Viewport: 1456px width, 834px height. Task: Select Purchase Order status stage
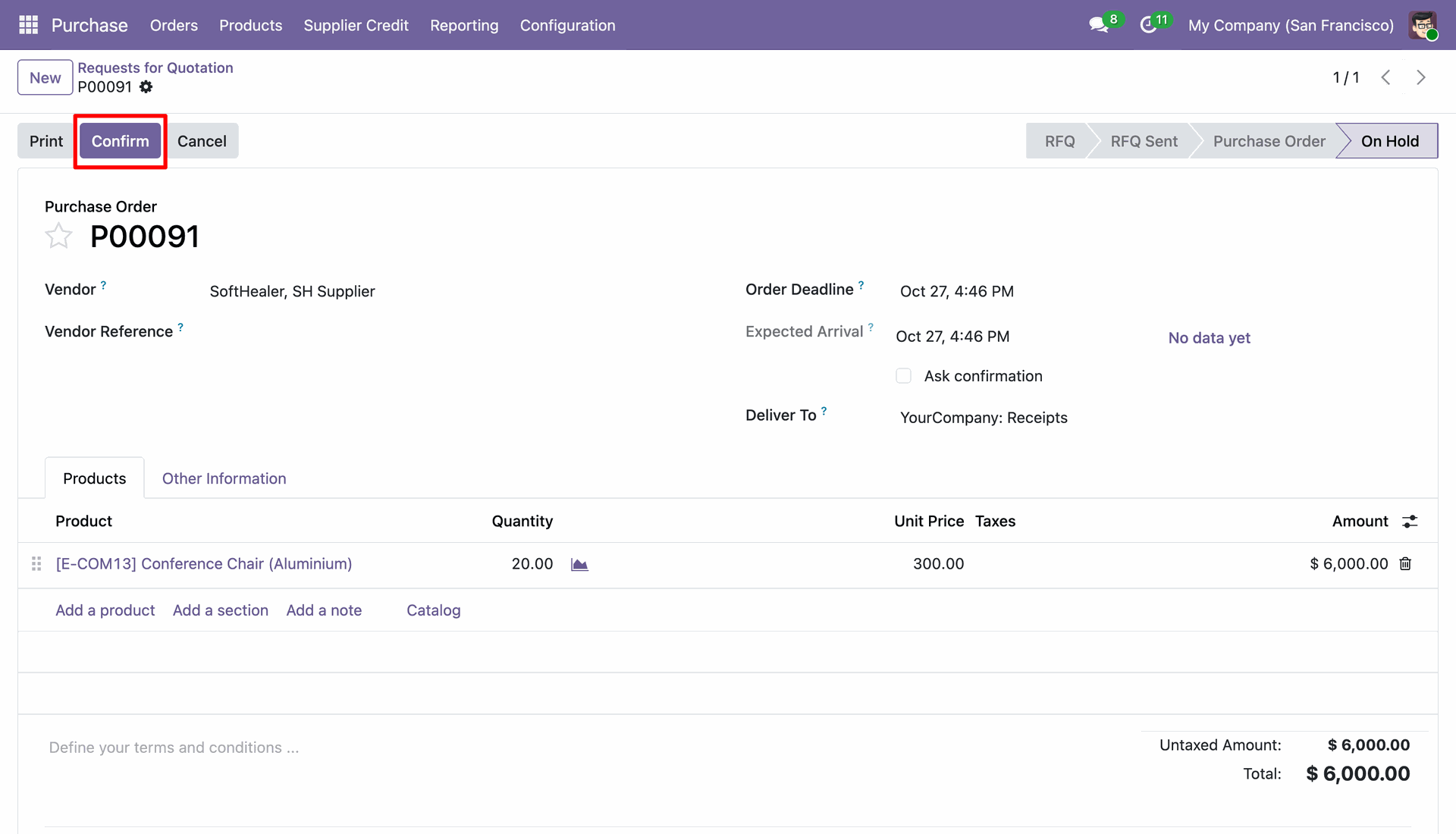click(1269, 141)
